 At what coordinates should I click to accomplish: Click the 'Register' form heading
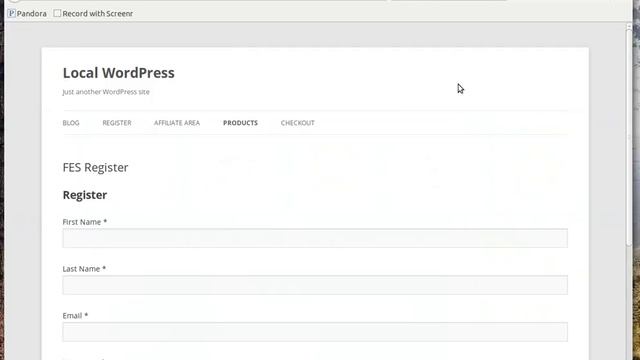pyautogui.click(x=84, y=195)
